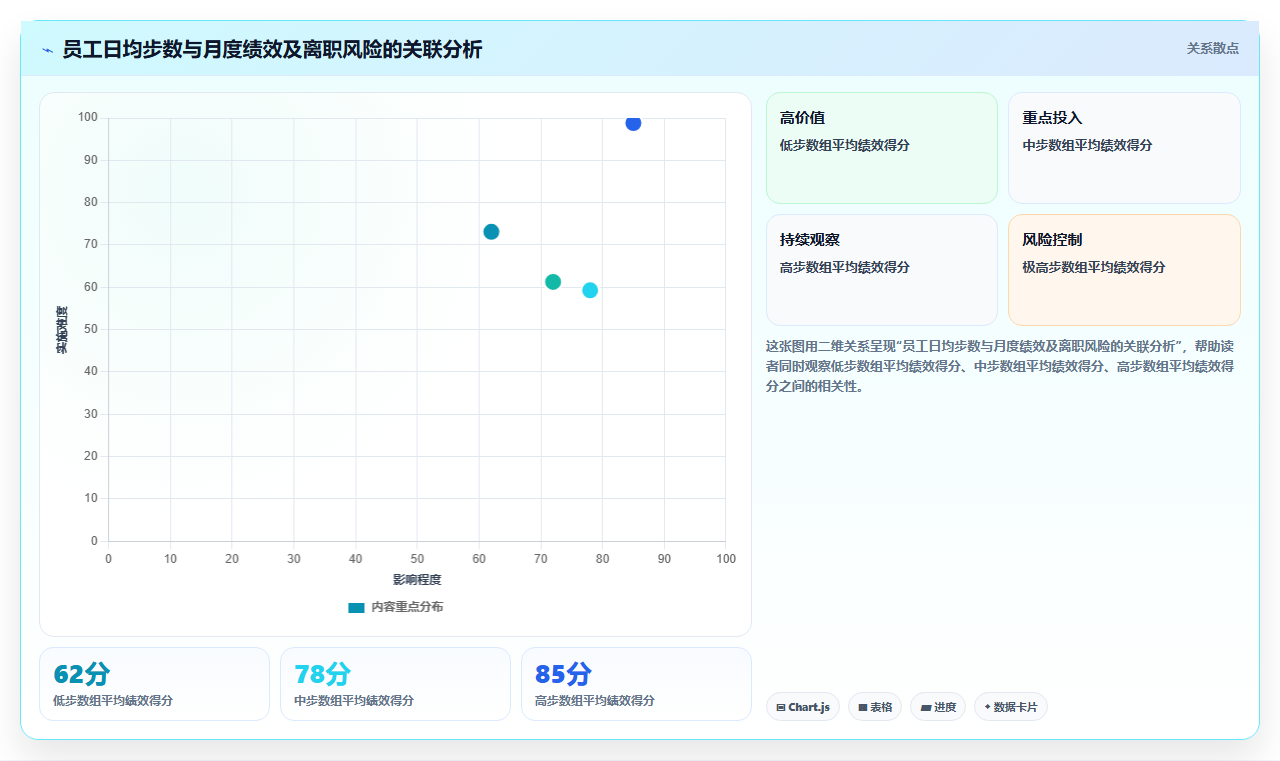Select the green scatter point near 61

(x=553, y=282)
